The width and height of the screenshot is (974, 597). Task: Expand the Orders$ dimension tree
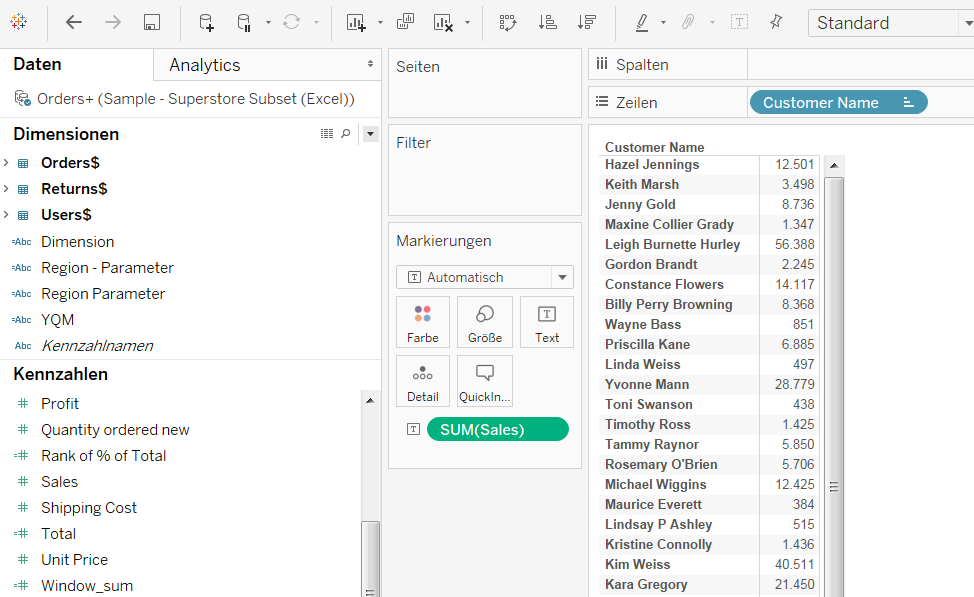pyautogui.click(x=8, y=162)
